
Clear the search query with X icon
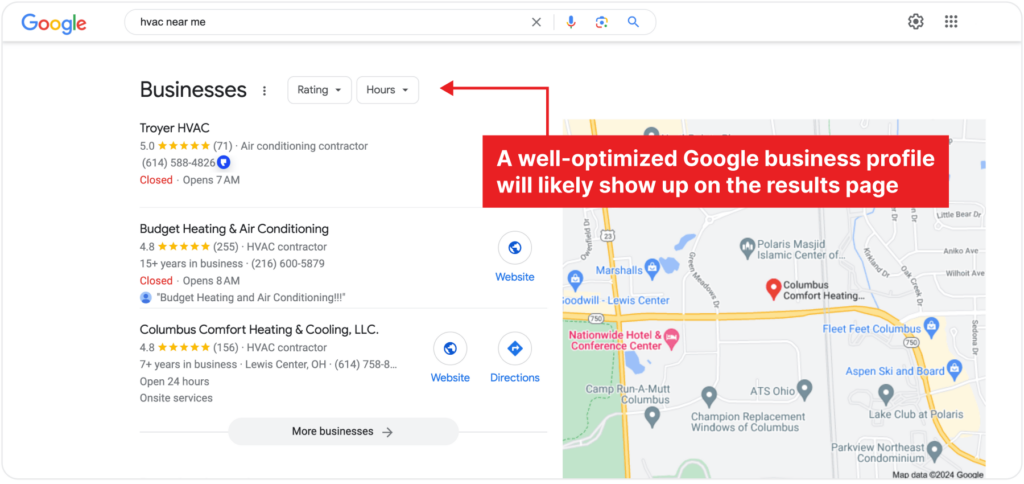(x=536, y=22)
